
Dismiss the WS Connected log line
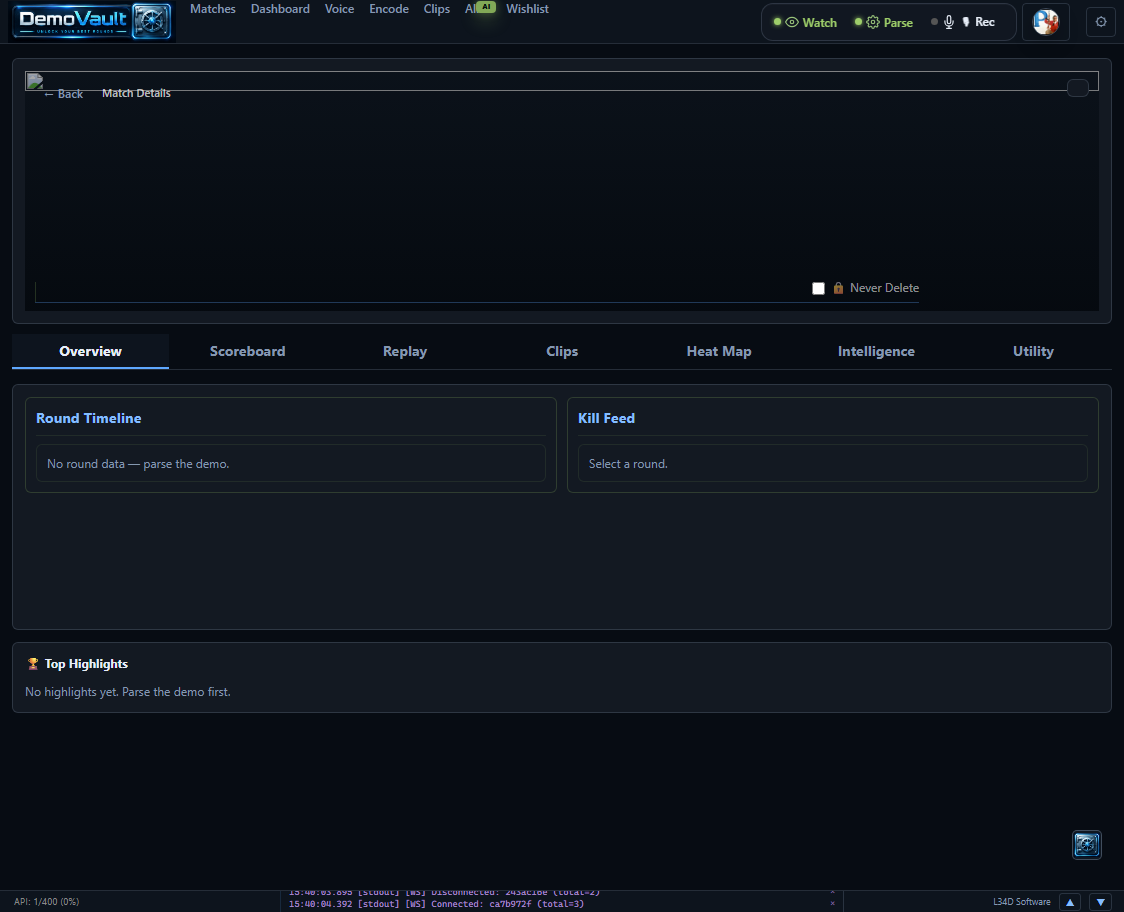click(832, 903)
